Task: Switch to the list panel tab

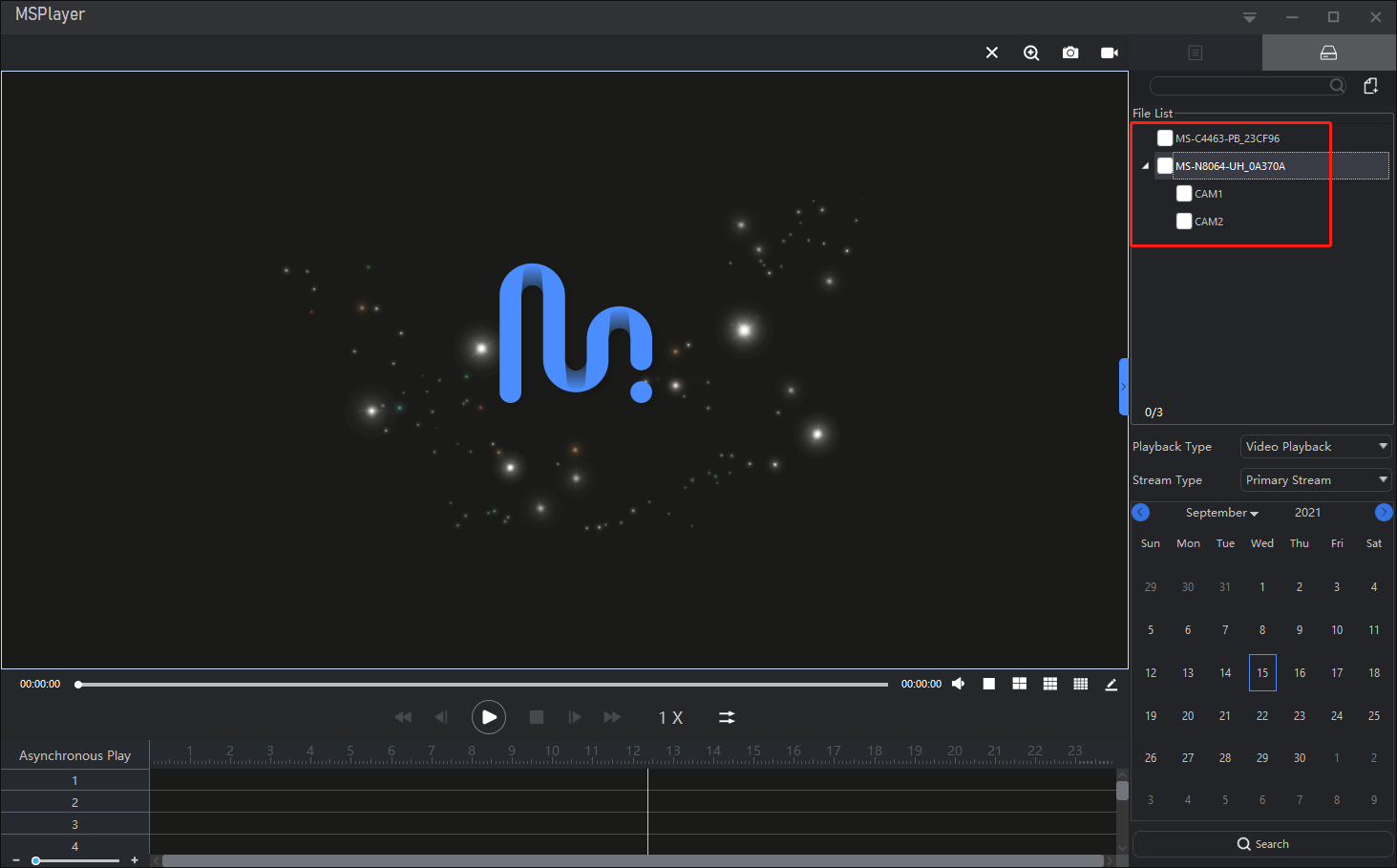Action: (1196, 53)
